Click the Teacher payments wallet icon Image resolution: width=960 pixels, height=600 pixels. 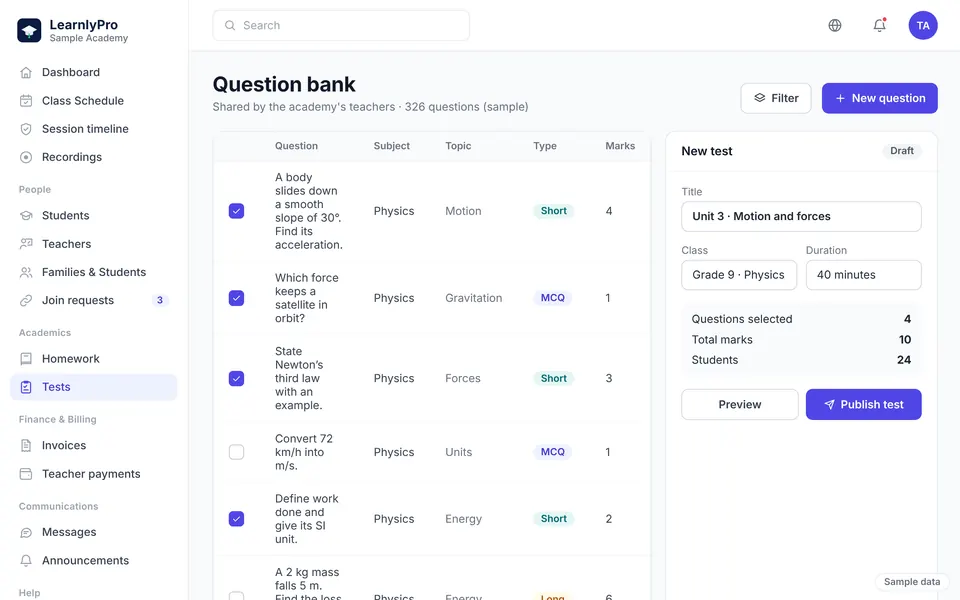(x=26, y=474)
